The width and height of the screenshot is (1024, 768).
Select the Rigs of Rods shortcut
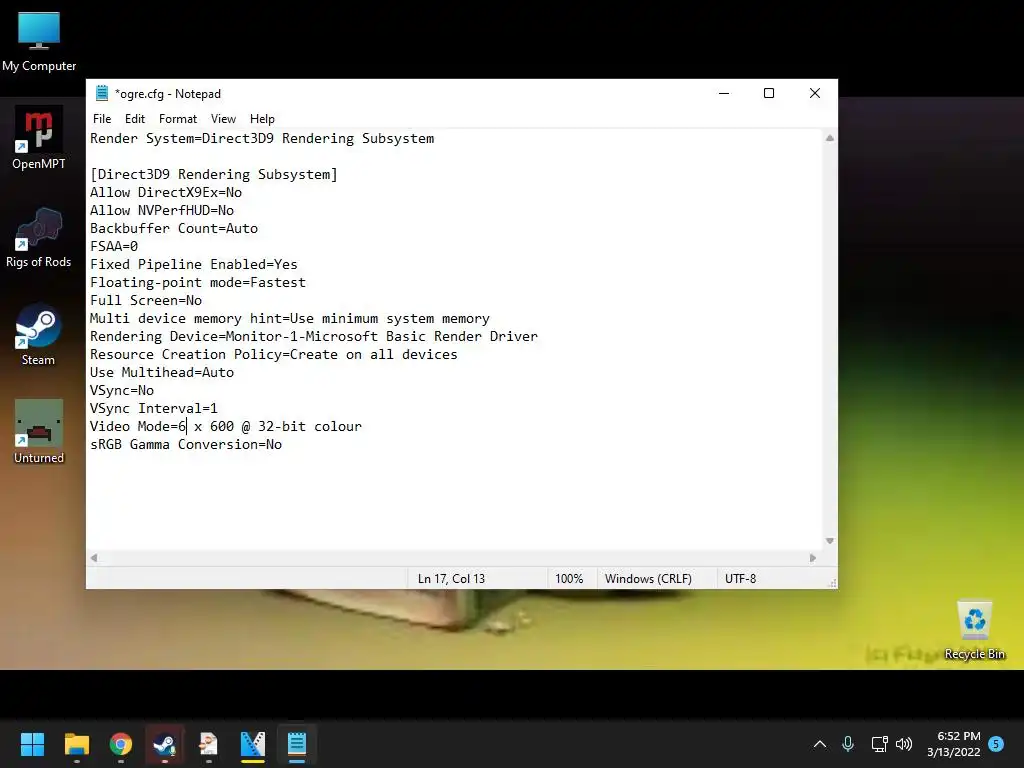[x=39, y=238]
